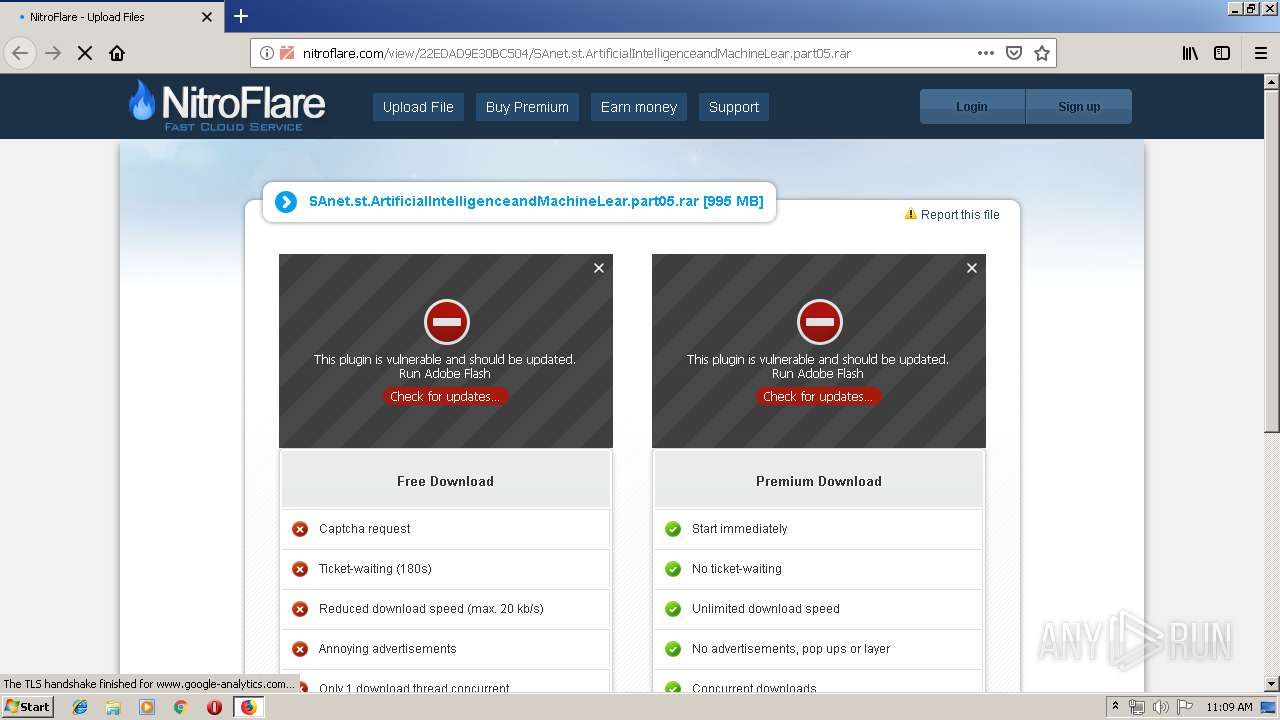
Task: Close the NitroFlare Upload Files tab
Action: [207, 17]
